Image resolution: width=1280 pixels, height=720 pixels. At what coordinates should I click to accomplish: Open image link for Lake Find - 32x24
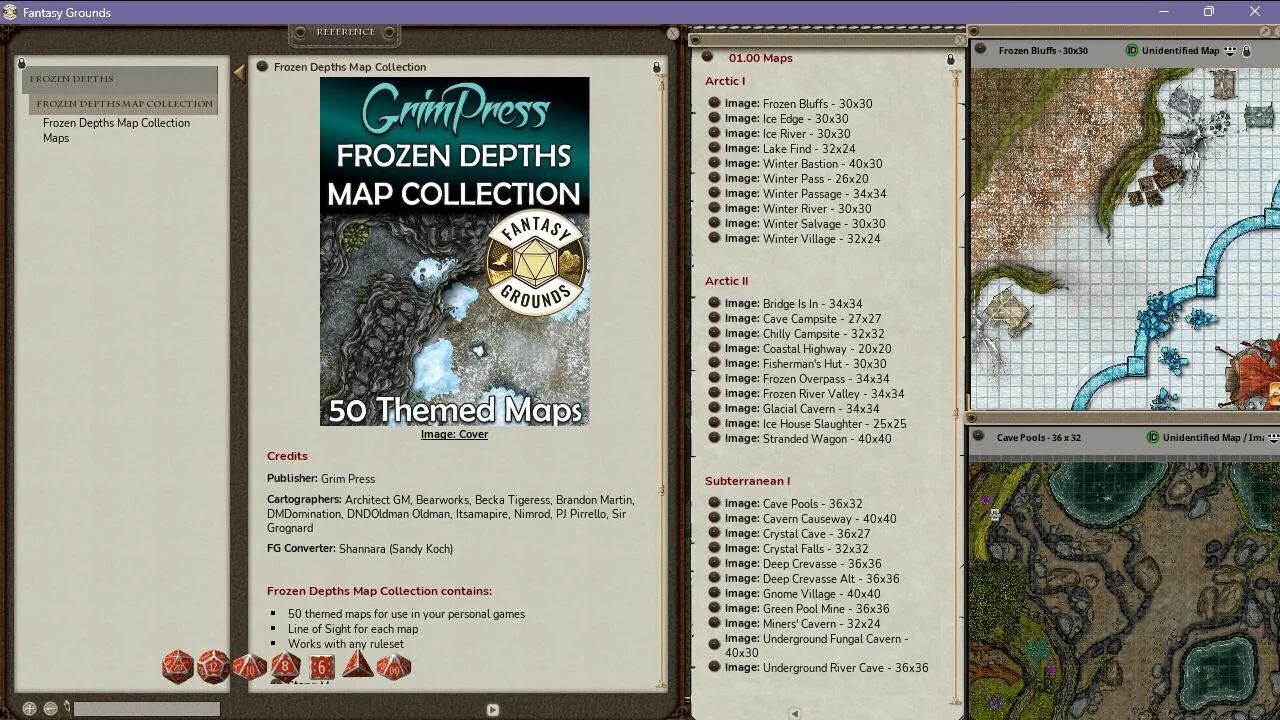point(714,148)
